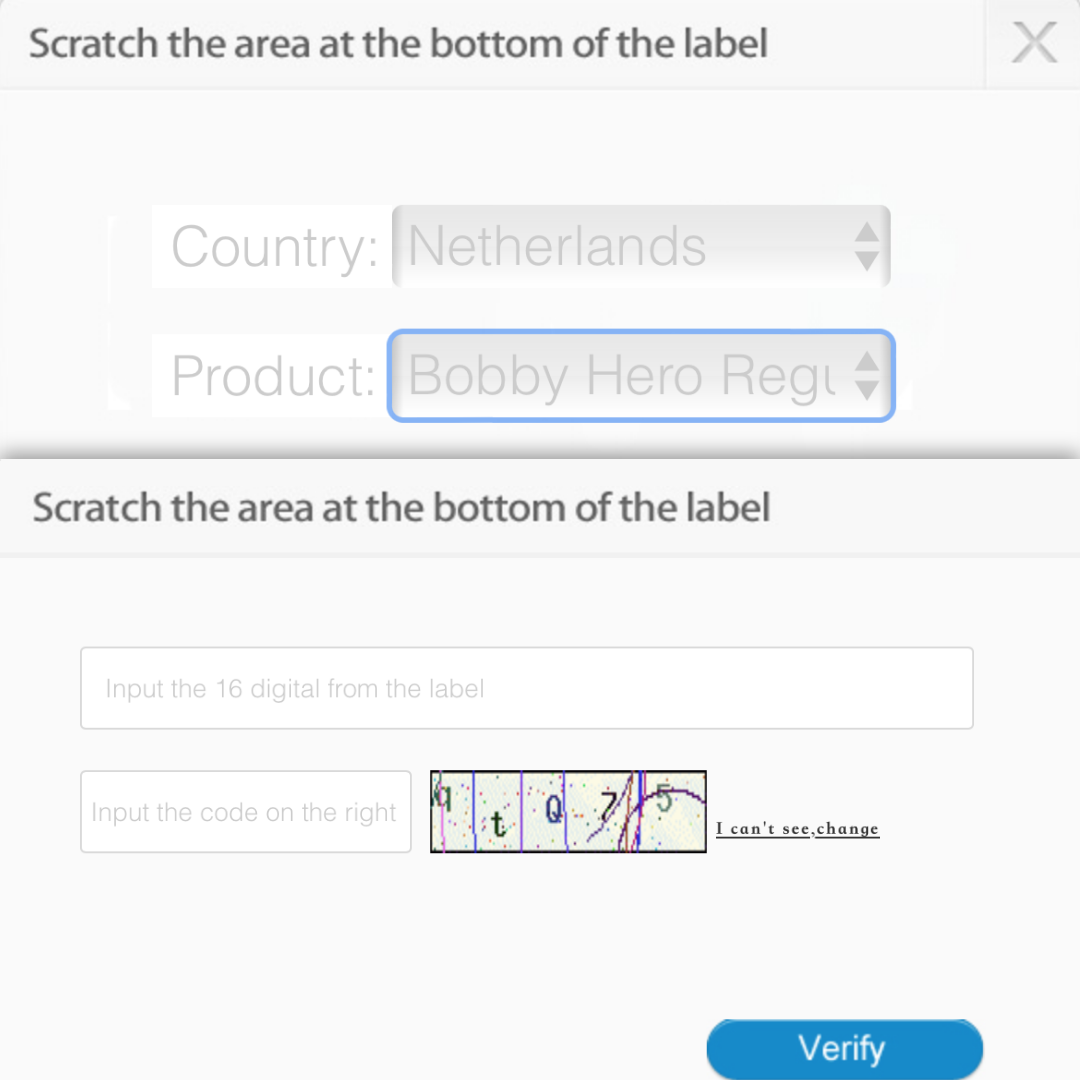Click the up arrow on Country selector
Image resolution: width=1080 pixels, height=1080 pixels.
[x=866, y=233]
